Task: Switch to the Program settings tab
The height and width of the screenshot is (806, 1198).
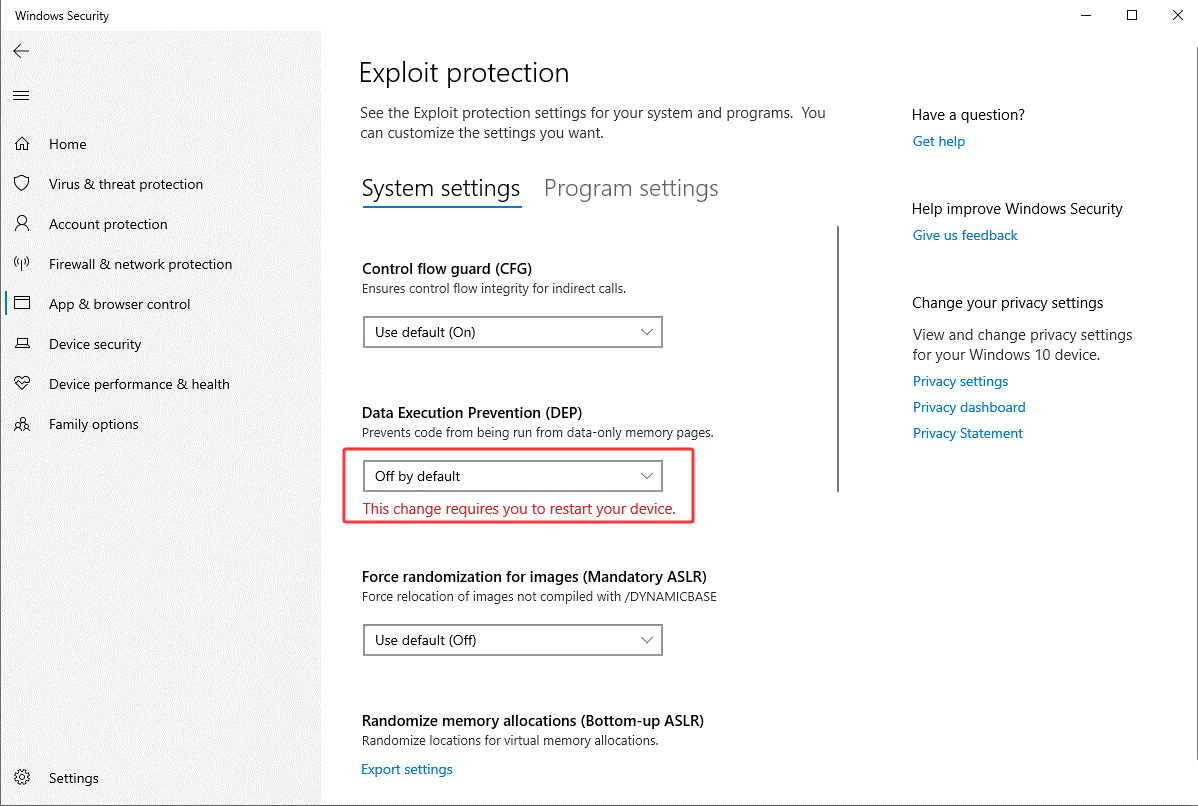Action: pyautogui.click(x=631, y=188)
